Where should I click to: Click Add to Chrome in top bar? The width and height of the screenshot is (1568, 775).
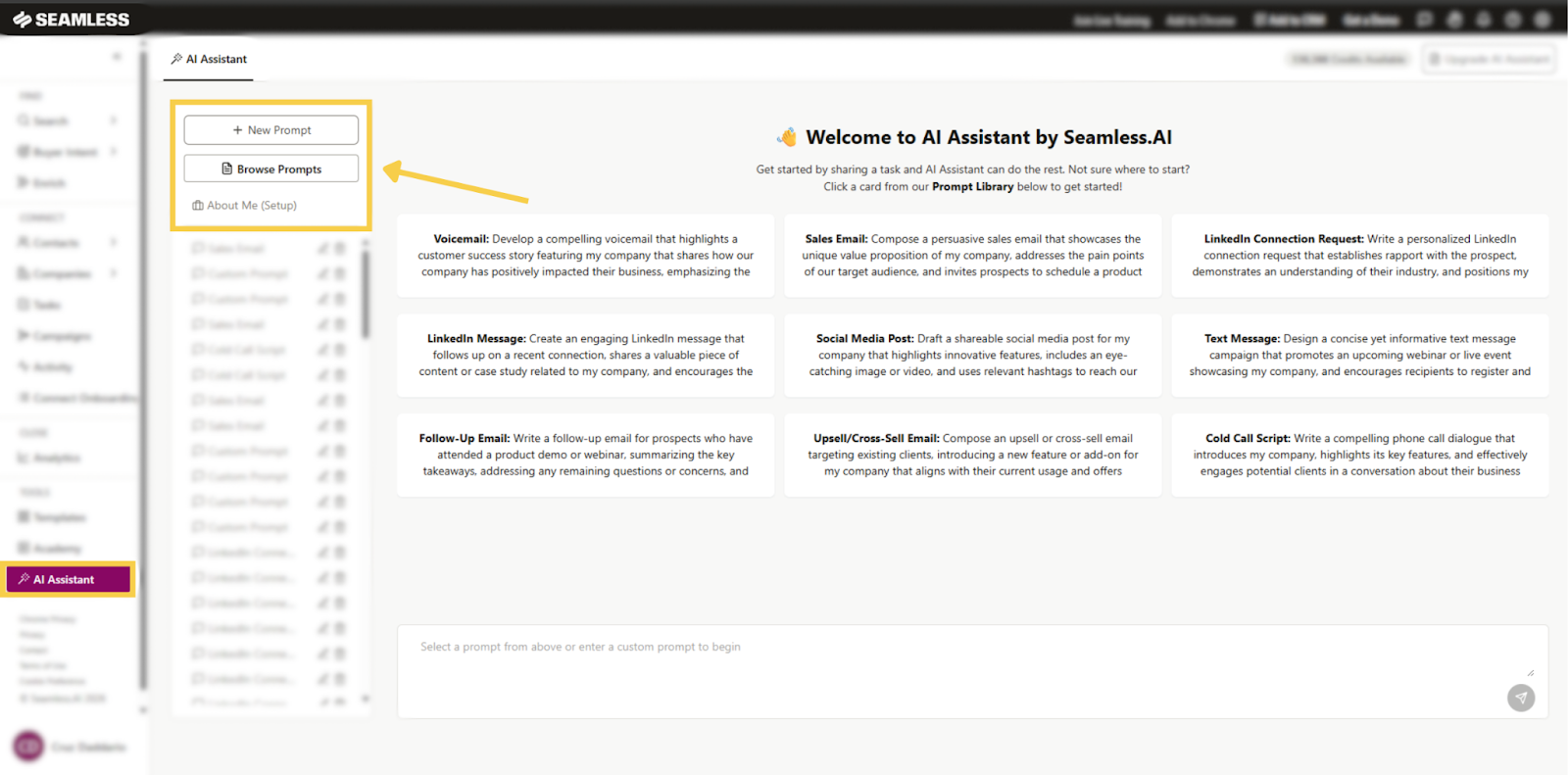click(1200, 20)
